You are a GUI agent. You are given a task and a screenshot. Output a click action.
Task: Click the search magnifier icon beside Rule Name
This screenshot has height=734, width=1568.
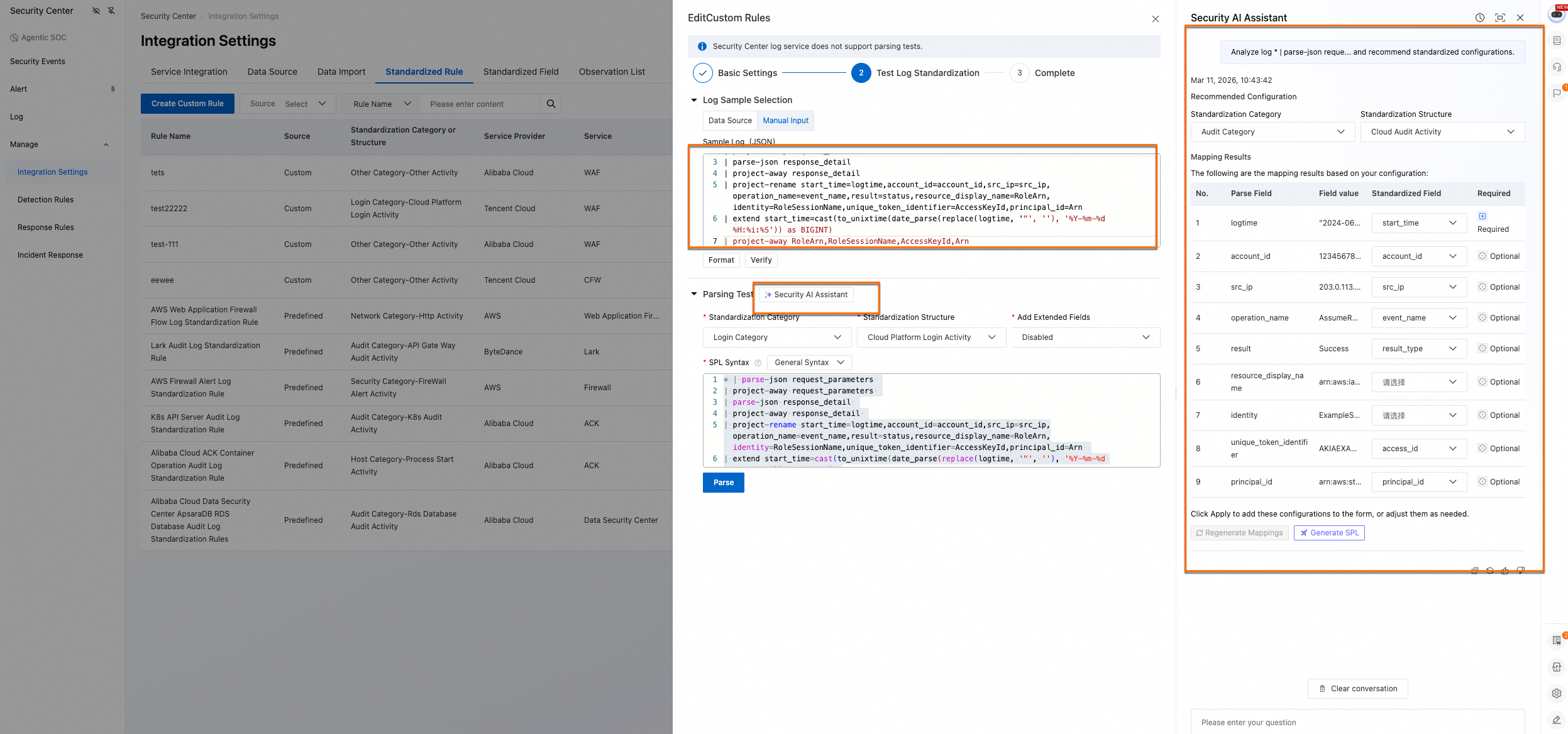[x=551, y=104]
